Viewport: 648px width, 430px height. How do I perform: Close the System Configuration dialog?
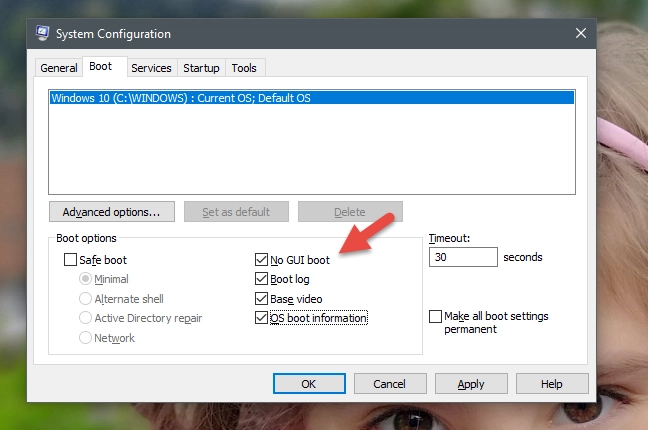[581, 33]
